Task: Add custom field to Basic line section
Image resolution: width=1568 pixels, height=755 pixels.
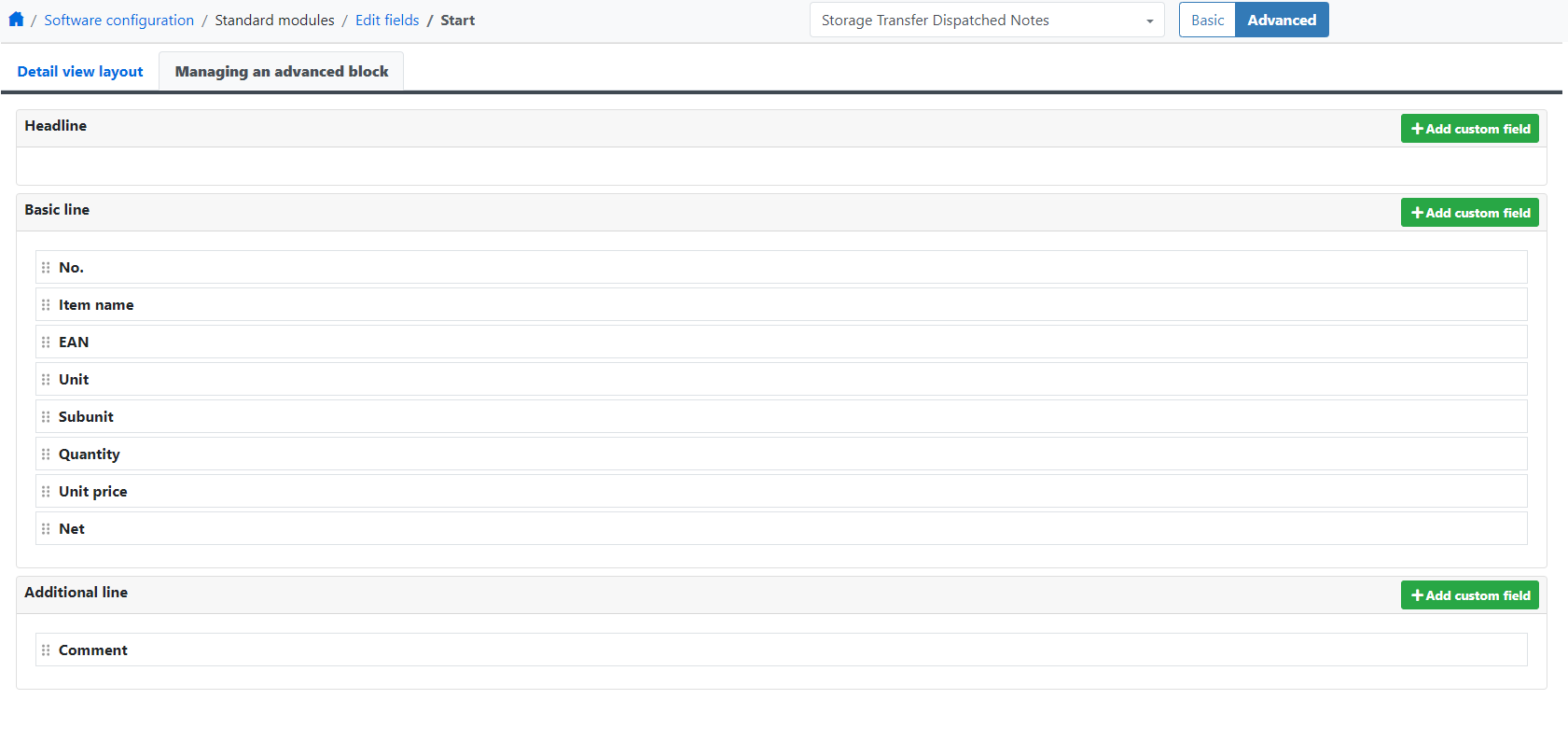Action: 1470,213
